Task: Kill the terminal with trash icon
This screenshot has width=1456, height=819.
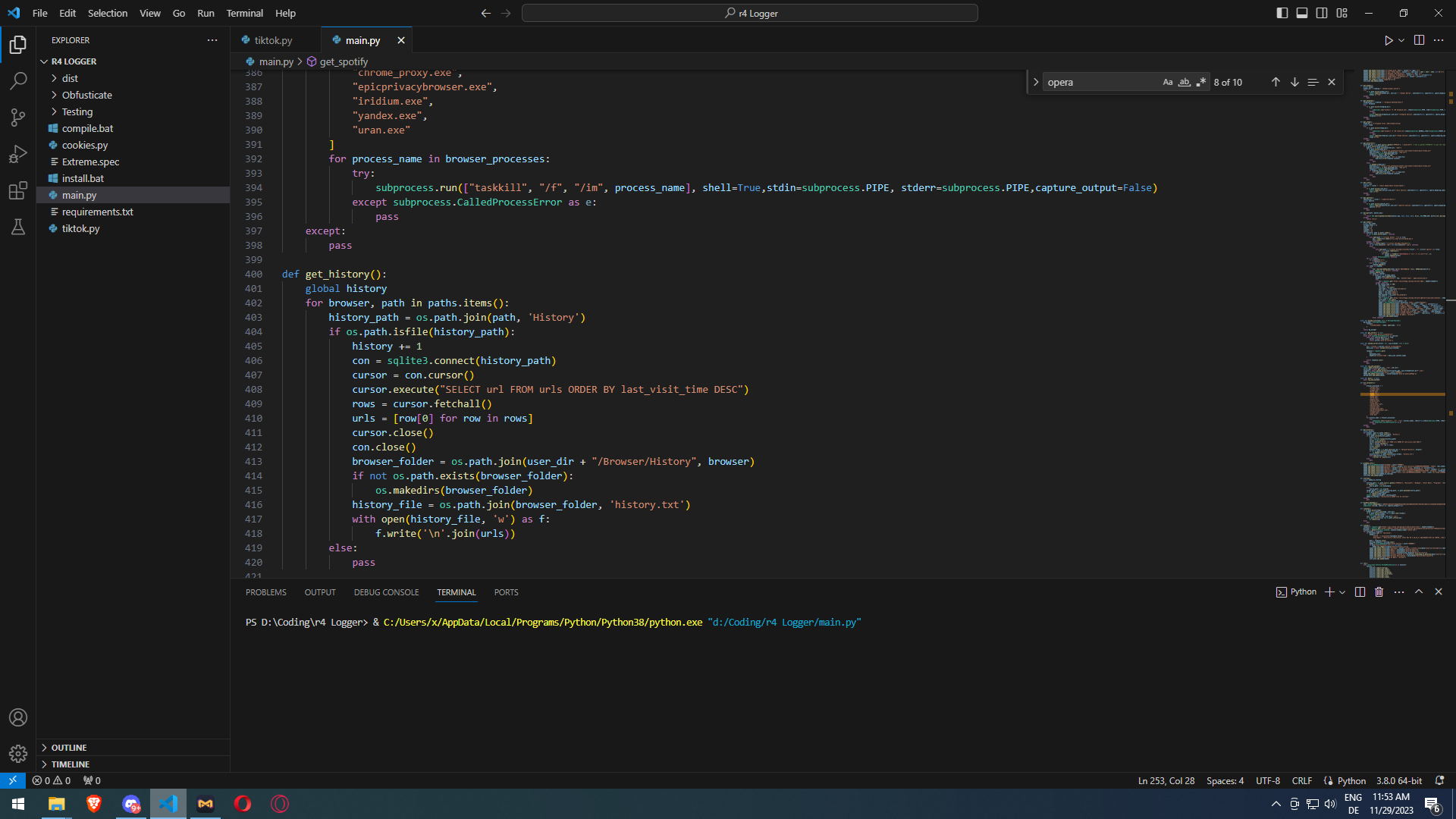Action: 1379,592
